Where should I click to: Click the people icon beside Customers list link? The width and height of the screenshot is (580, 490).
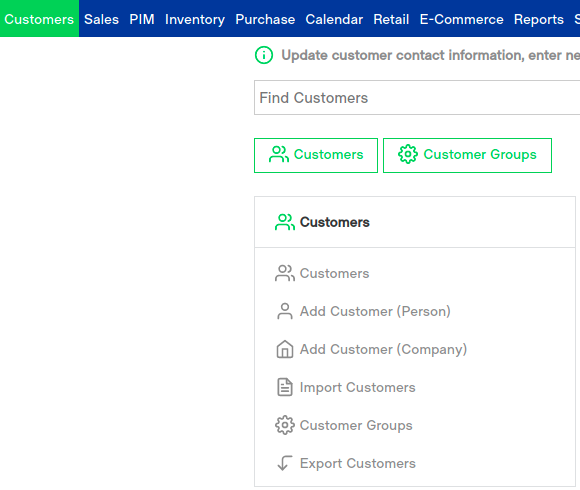click(285, 273)
